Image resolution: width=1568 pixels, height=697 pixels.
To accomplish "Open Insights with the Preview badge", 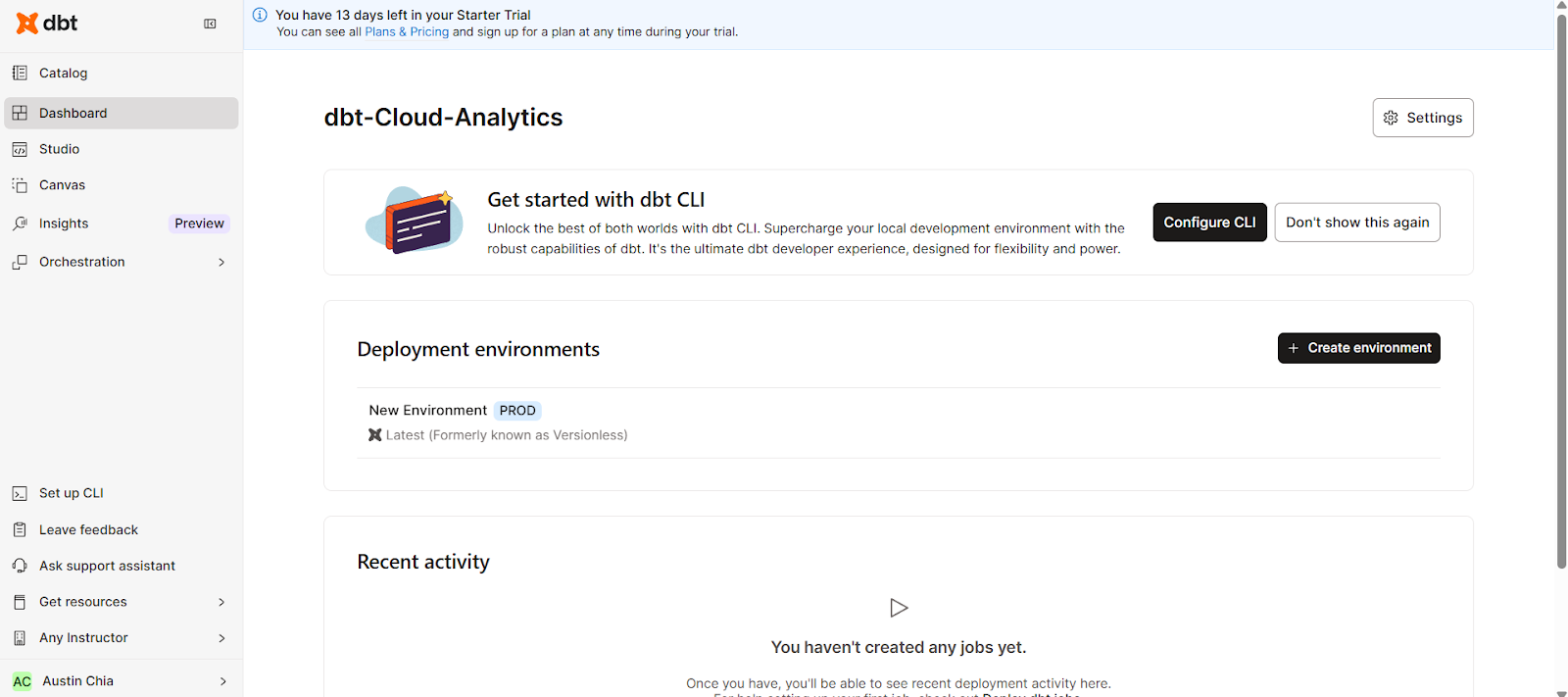I will tap(62, 223).
